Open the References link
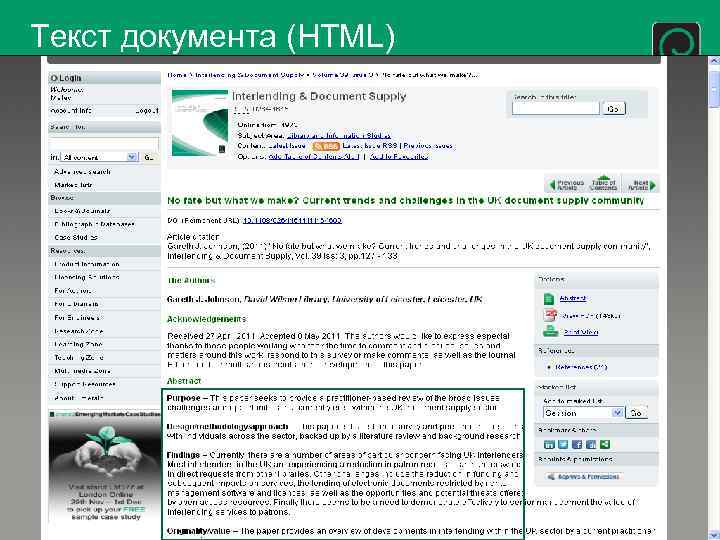 click(x=581, y=367)
